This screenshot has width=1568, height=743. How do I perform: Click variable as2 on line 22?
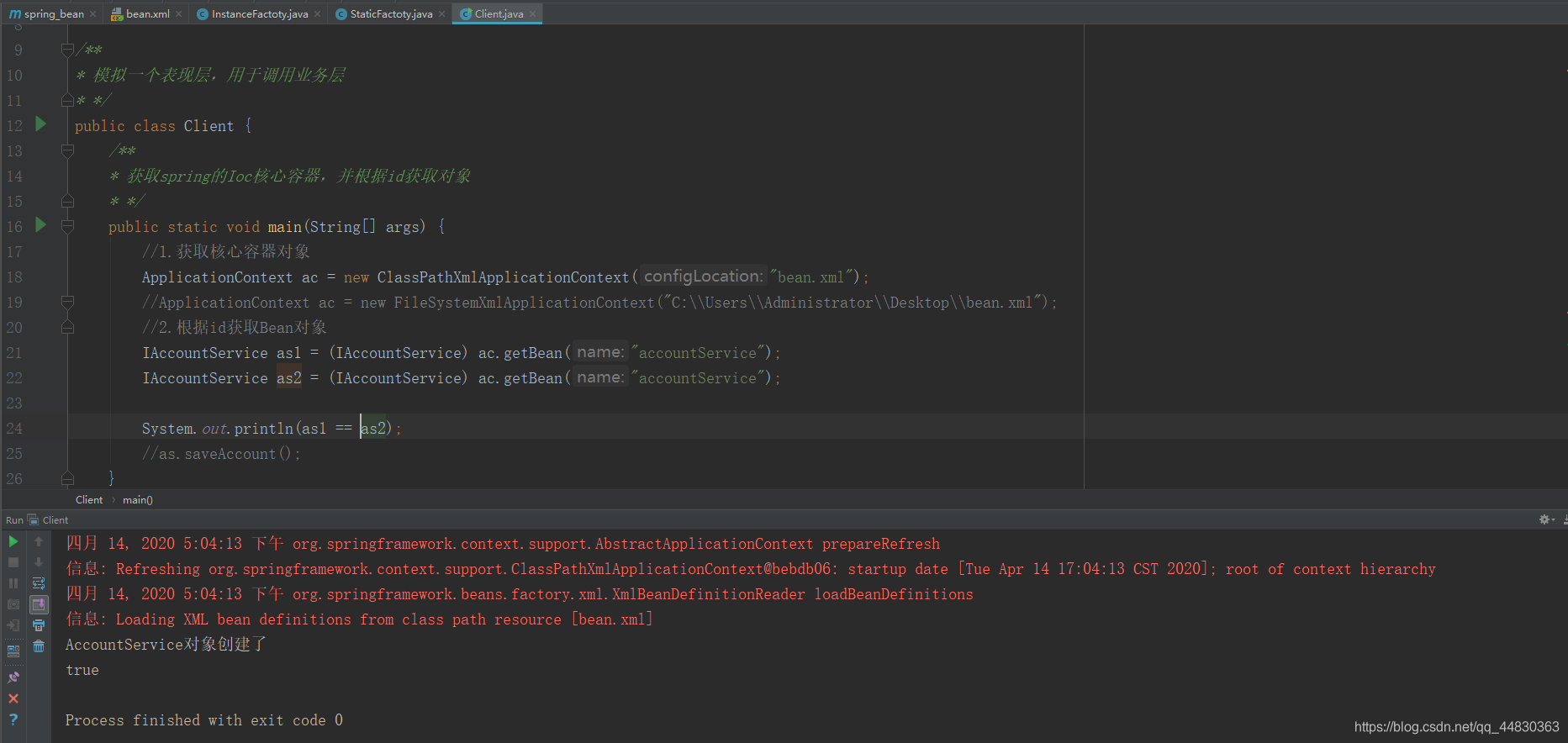coord(289,378)
